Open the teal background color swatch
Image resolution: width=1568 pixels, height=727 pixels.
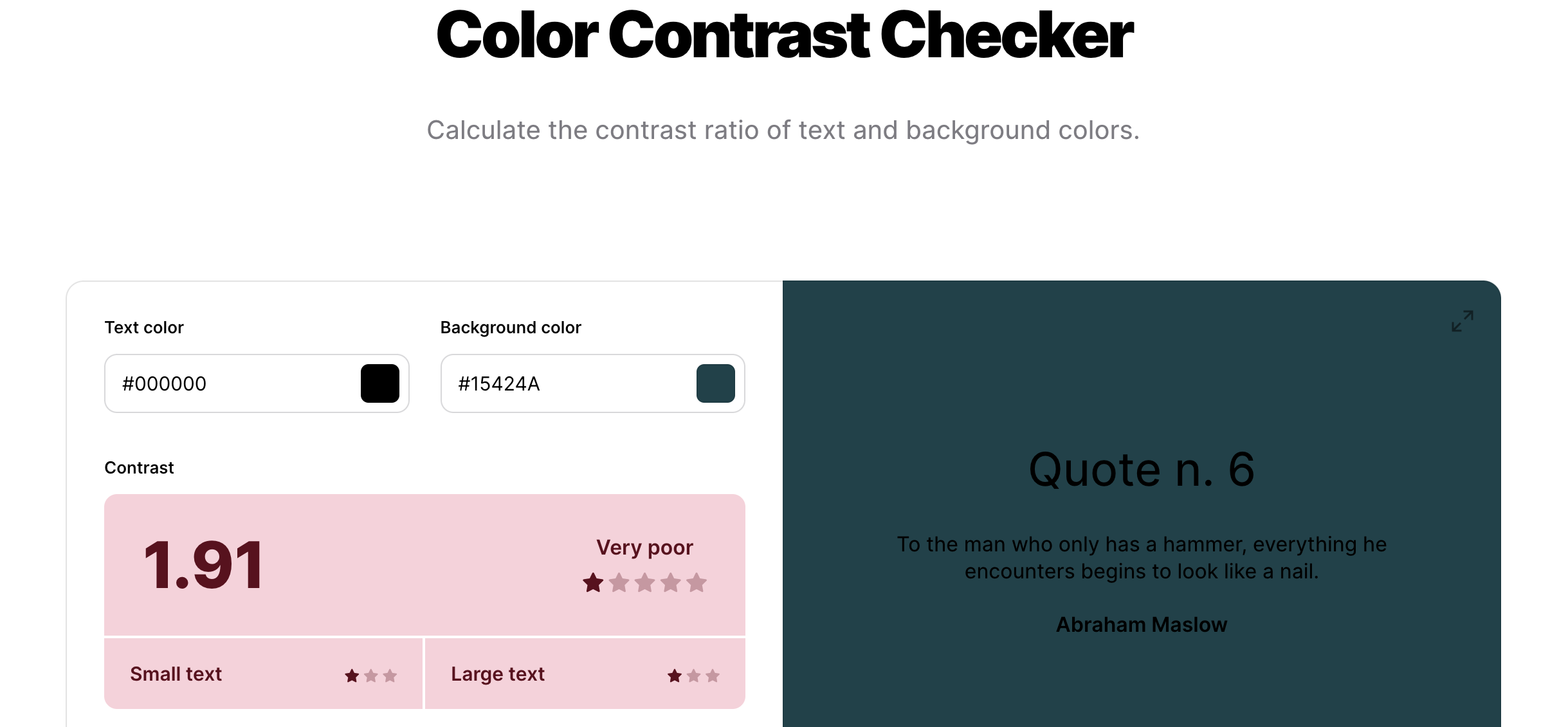coord(716,383)
